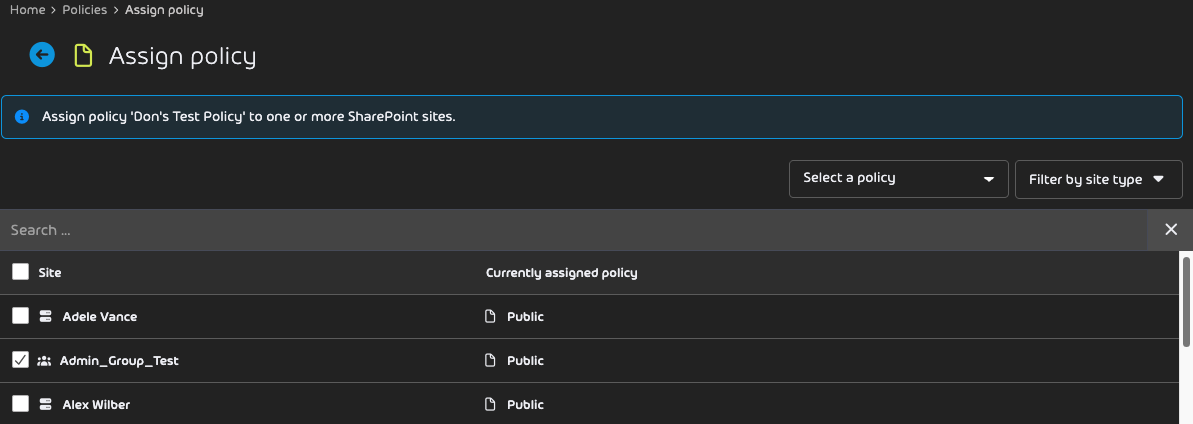Check the Alex Wilber site checkbox

pyautogui.click(x=21, y=403)
